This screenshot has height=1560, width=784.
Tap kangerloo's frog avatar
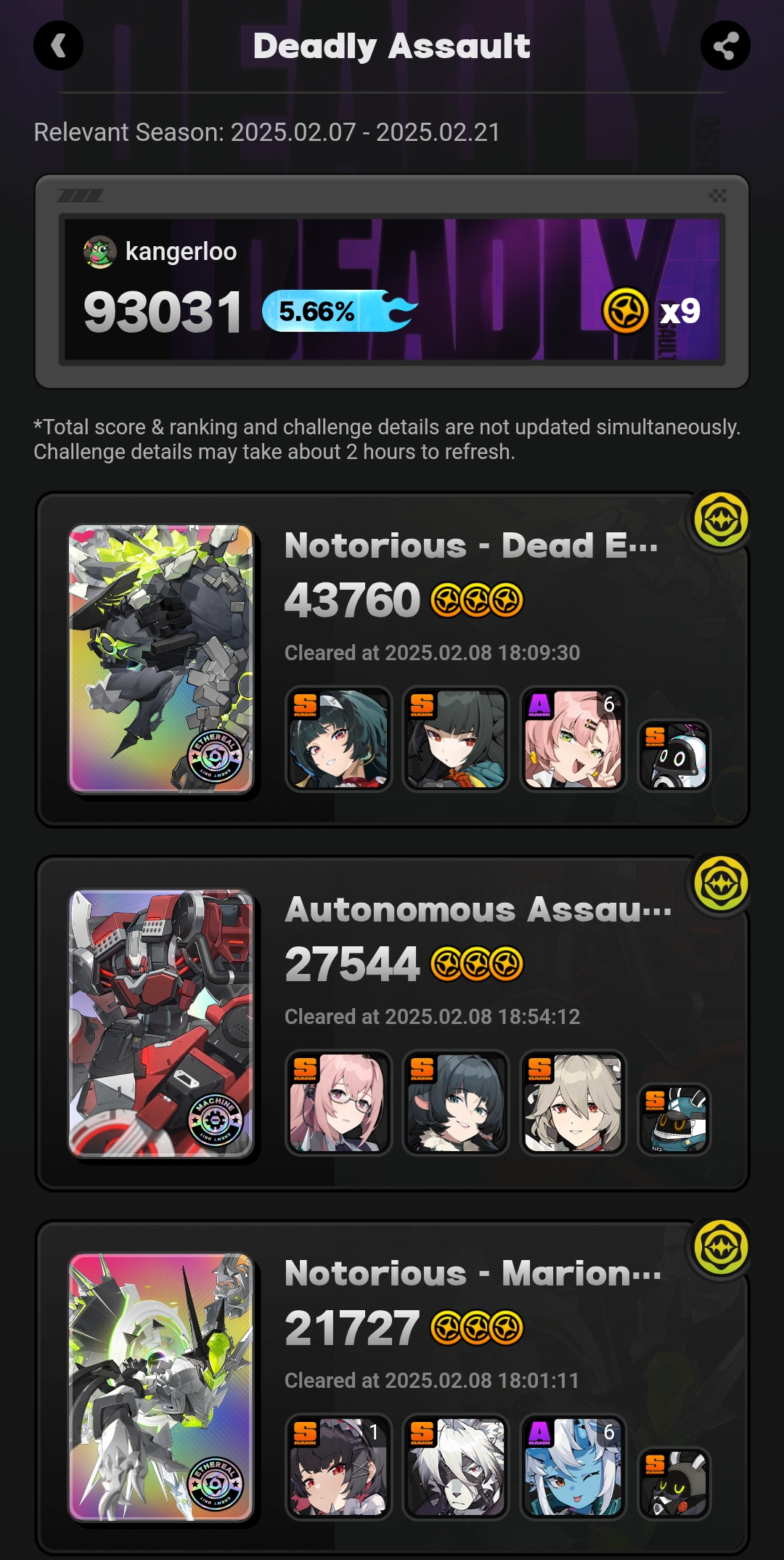[100, 252]
